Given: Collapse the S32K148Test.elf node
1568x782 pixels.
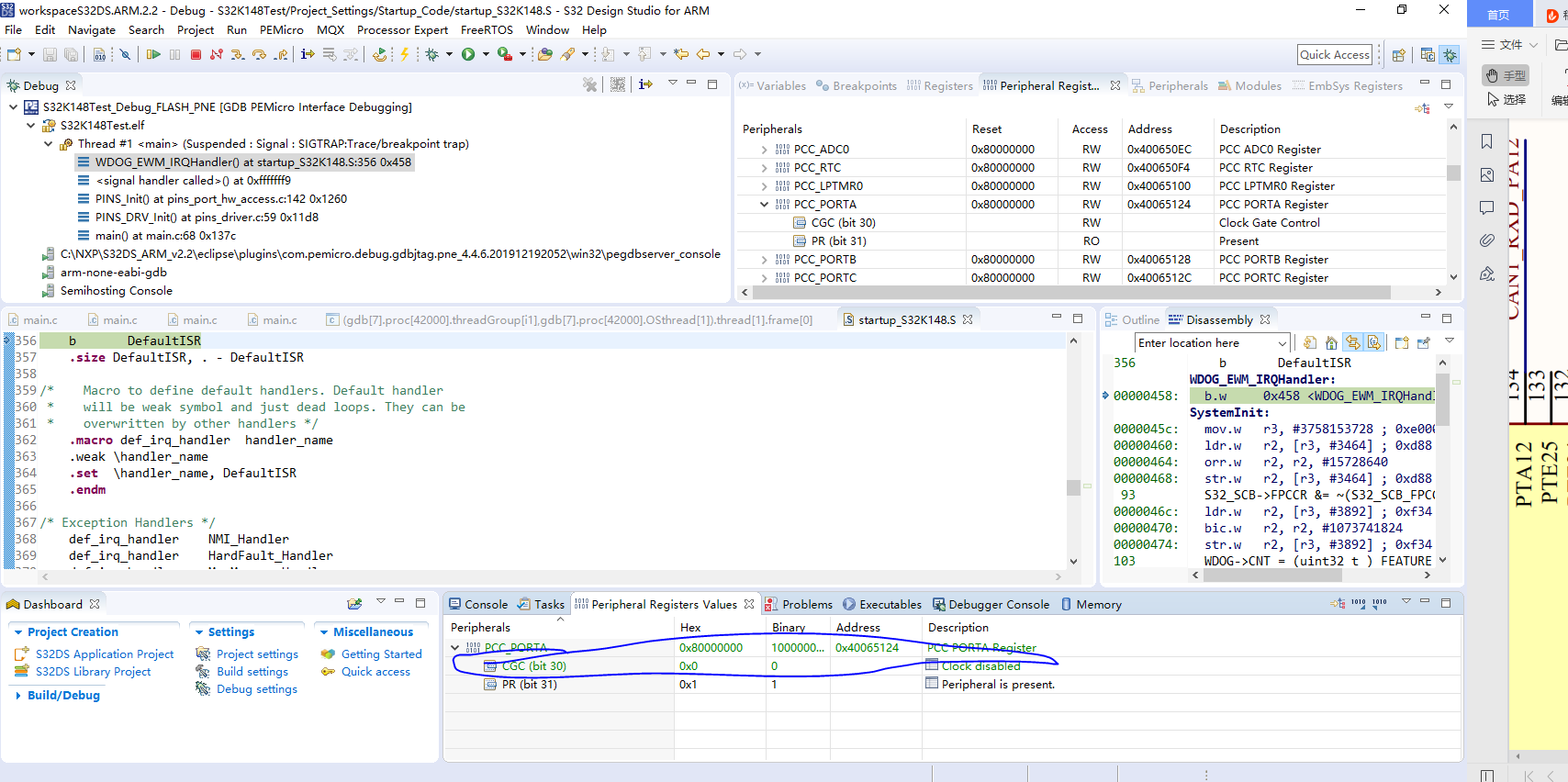Looking at the screenshot, I should pos(30,126).
